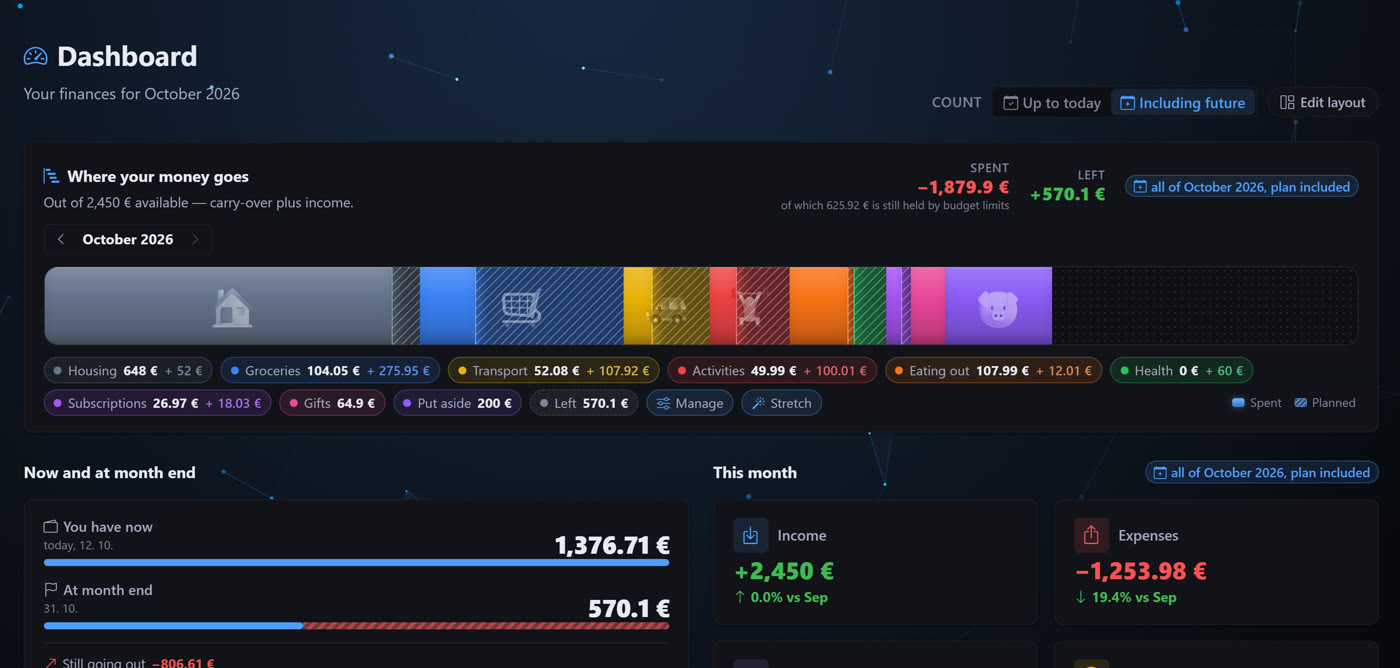Select the Put aside category chip
Image resolution: width=1400 pixels, height=668 pixels.
coord(457,403)
